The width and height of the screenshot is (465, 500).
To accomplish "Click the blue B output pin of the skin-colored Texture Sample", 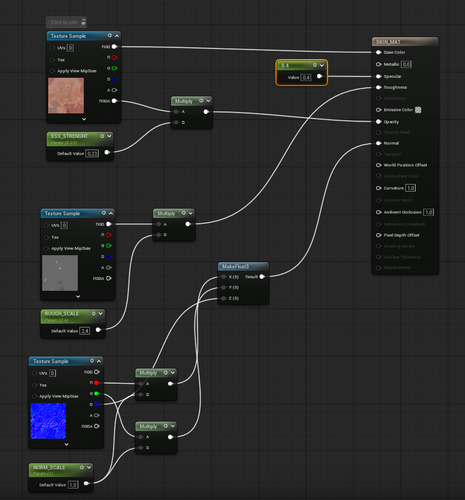I will pos(114,79).
